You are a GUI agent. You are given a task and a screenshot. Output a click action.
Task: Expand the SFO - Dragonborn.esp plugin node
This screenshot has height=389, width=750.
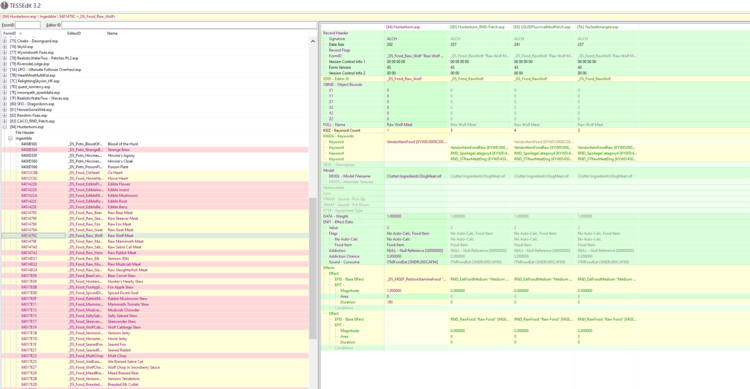click(x=5, y=104)
